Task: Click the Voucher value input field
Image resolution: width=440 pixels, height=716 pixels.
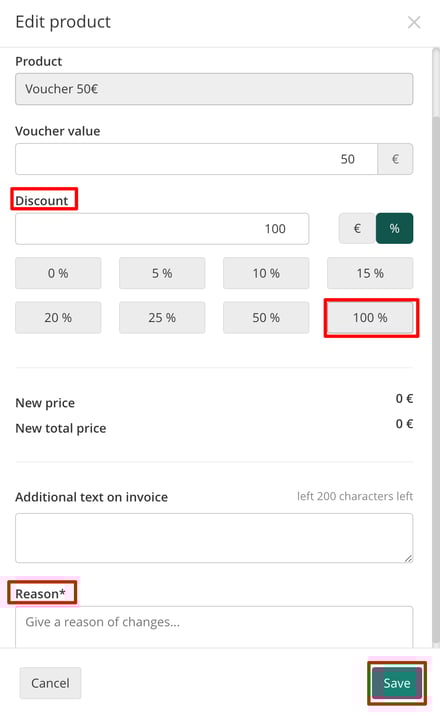Action: (196, 159)
